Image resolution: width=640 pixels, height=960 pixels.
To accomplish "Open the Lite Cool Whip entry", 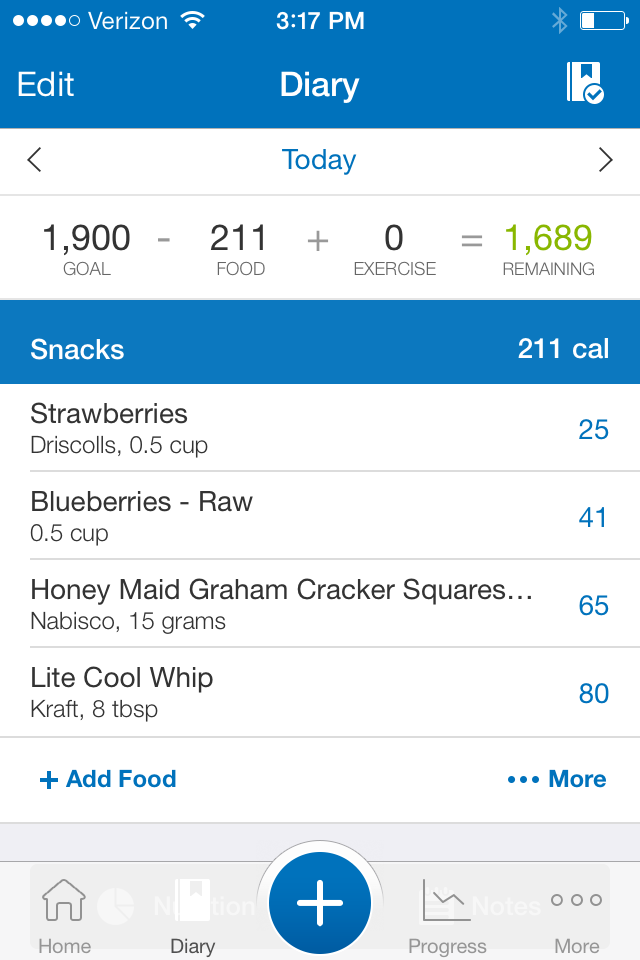I will pos(320,692).
